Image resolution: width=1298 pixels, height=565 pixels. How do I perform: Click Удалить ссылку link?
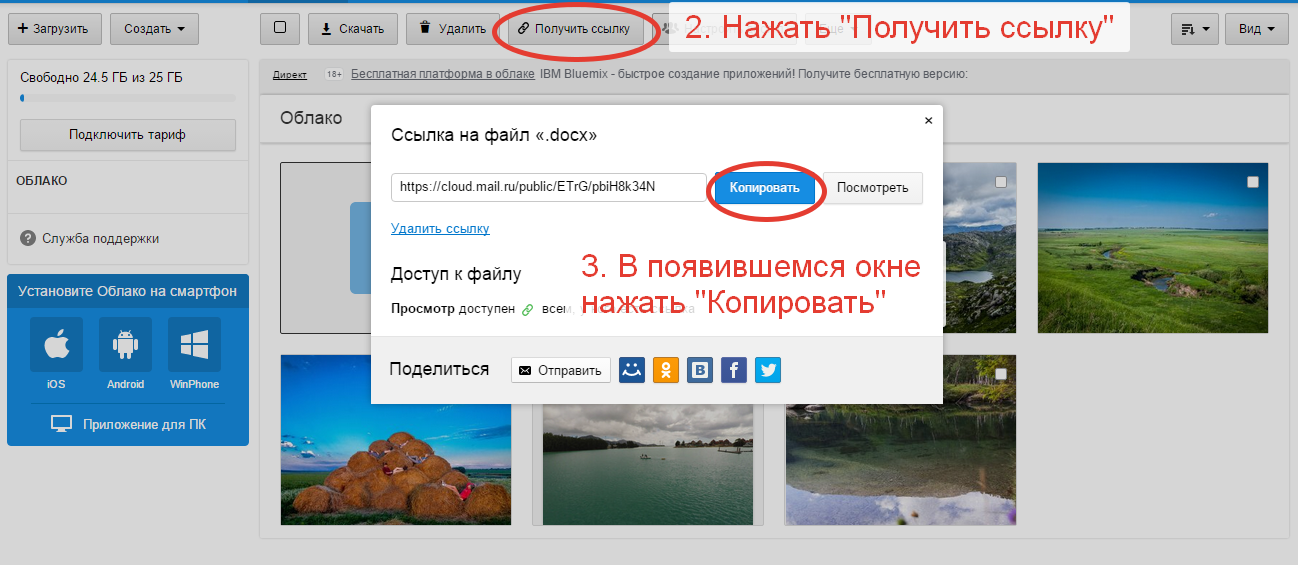click(x=440, y=229)
